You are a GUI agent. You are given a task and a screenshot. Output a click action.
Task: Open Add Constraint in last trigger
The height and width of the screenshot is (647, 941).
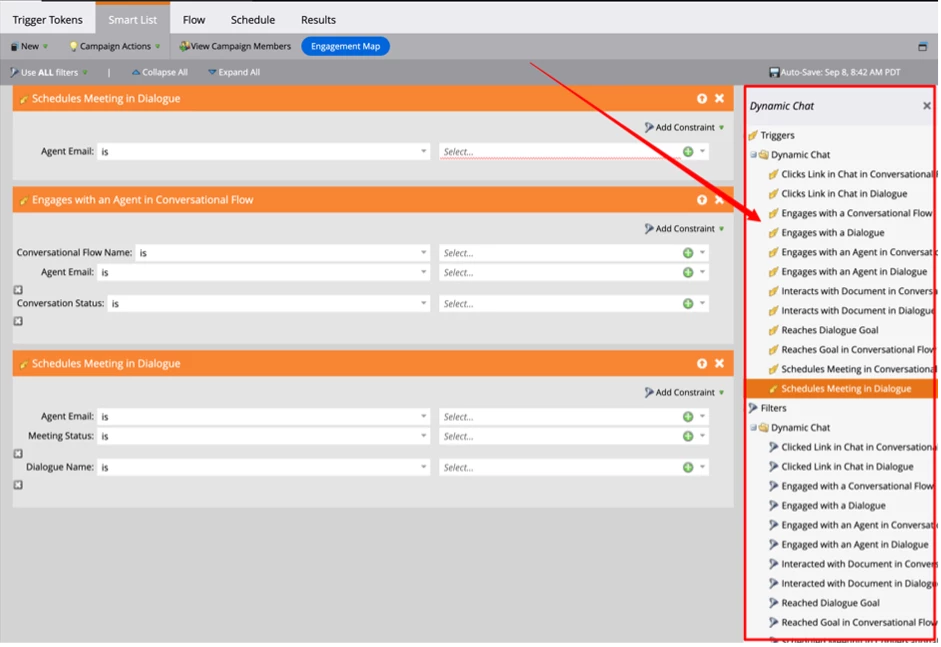coord(684,393)
